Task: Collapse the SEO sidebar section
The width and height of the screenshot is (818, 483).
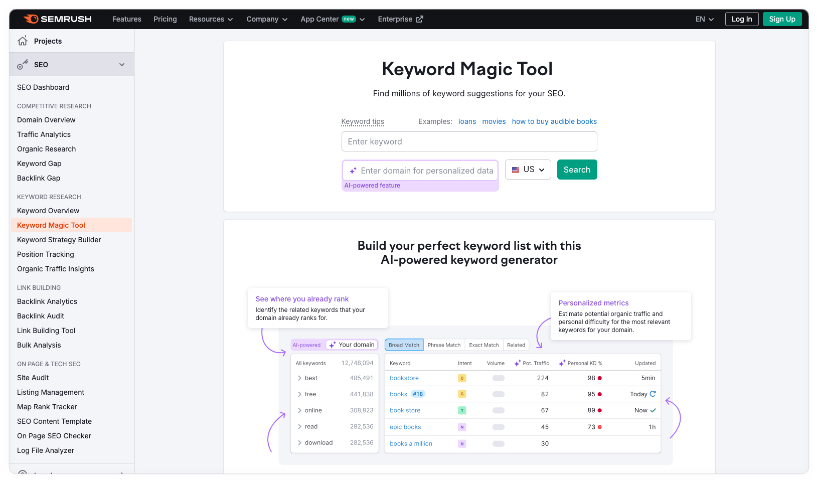Action: pos(122,65)
